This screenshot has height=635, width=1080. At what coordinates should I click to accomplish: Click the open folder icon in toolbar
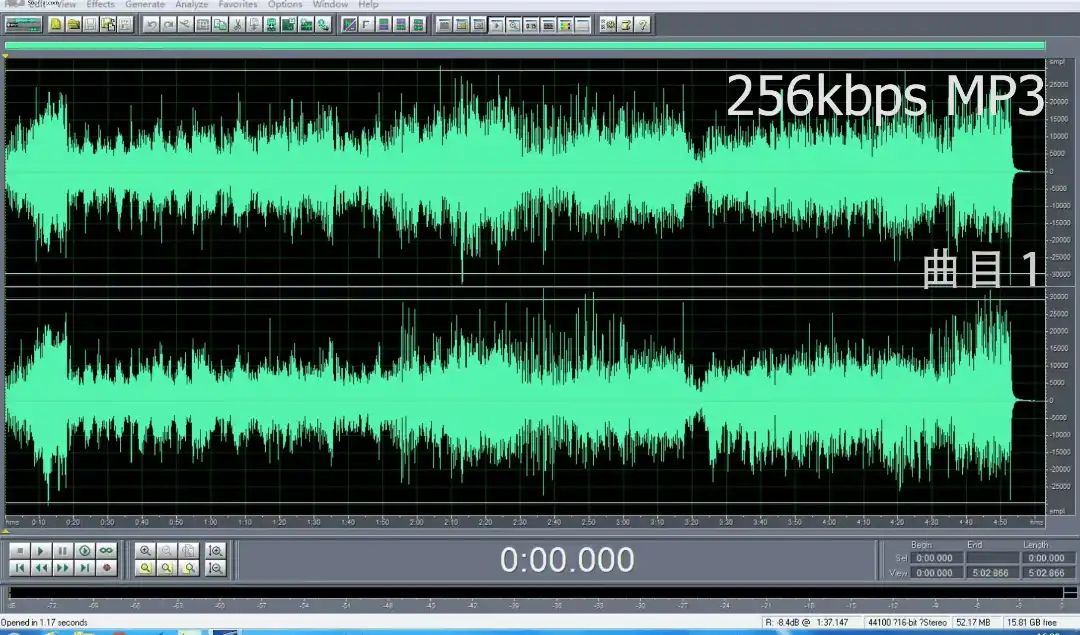(73, 24)
